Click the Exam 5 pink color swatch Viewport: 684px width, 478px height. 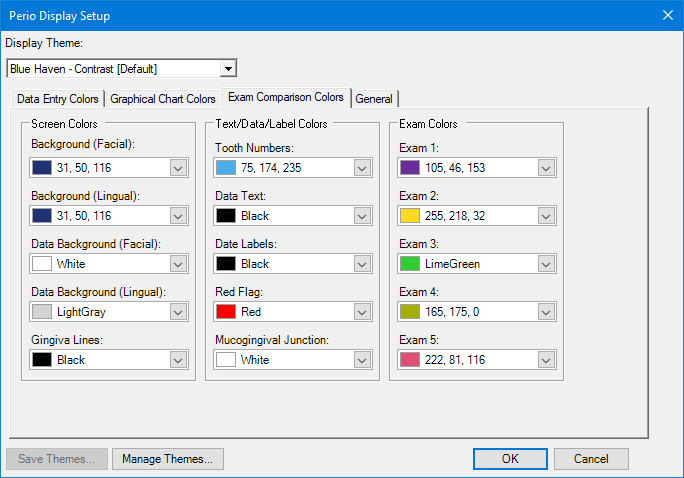pyautogui.click(x=409, y=360)
